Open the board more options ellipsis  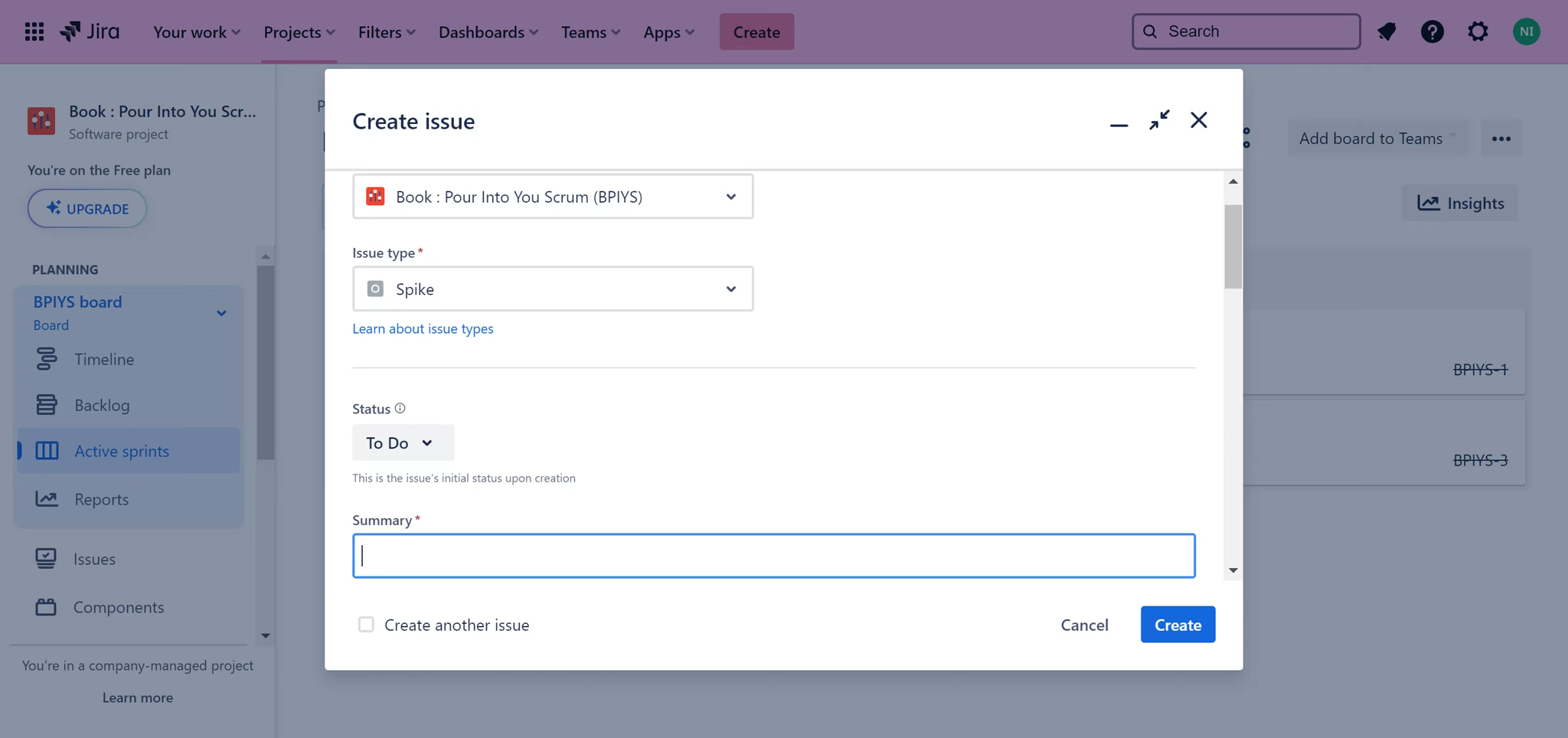[1501, 139]
